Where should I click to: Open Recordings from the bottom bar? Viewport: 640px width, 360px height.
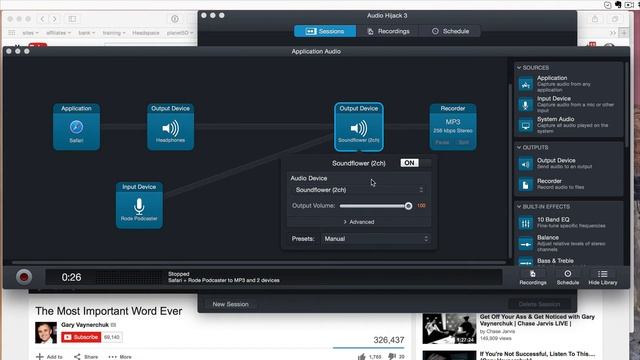(x=533, y=278)
